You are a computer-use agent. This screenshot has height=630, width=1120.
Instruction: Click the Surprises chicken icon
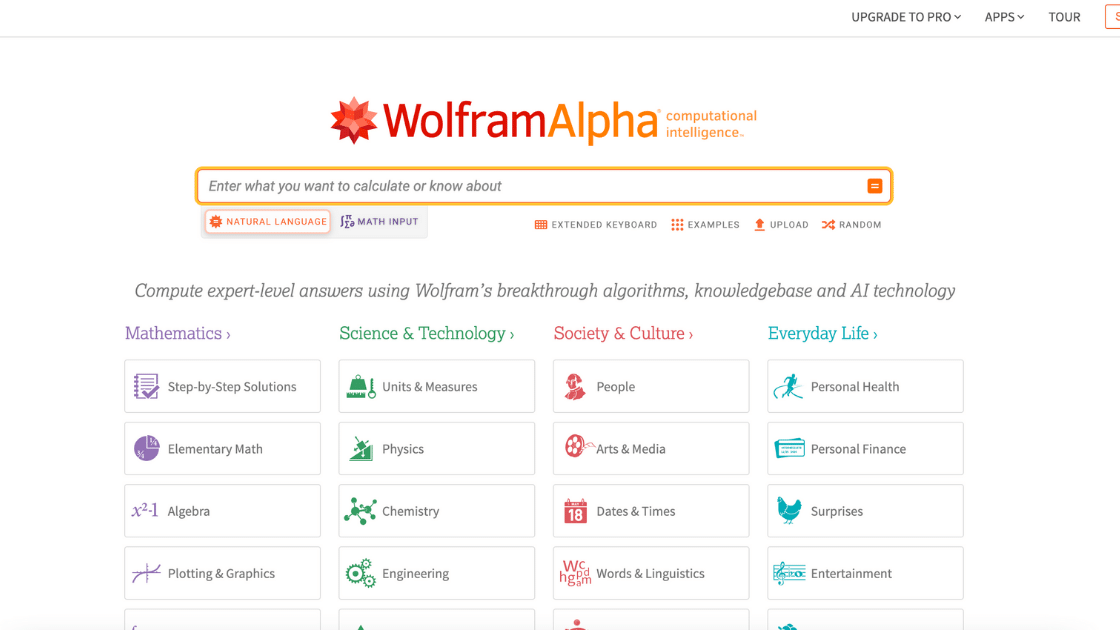[789, 510]
